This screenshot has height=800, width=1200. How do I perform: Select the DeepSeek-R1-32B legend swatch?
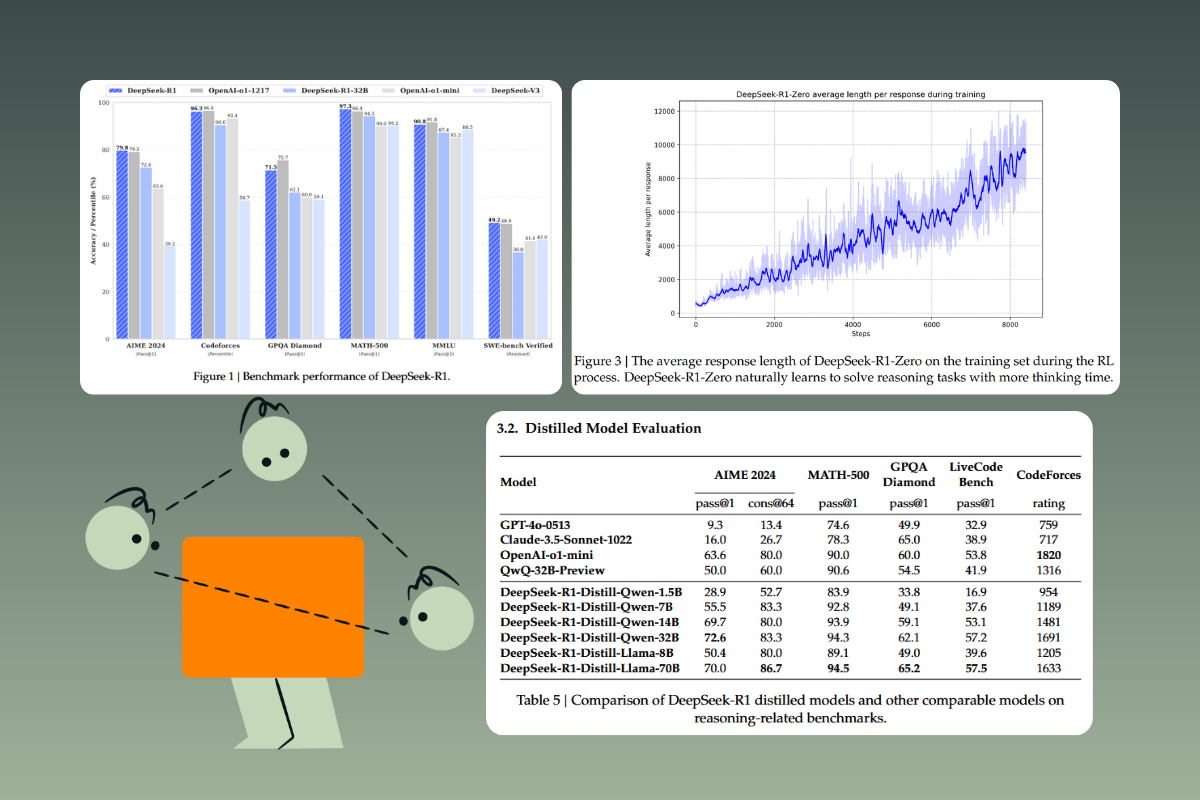289,90
